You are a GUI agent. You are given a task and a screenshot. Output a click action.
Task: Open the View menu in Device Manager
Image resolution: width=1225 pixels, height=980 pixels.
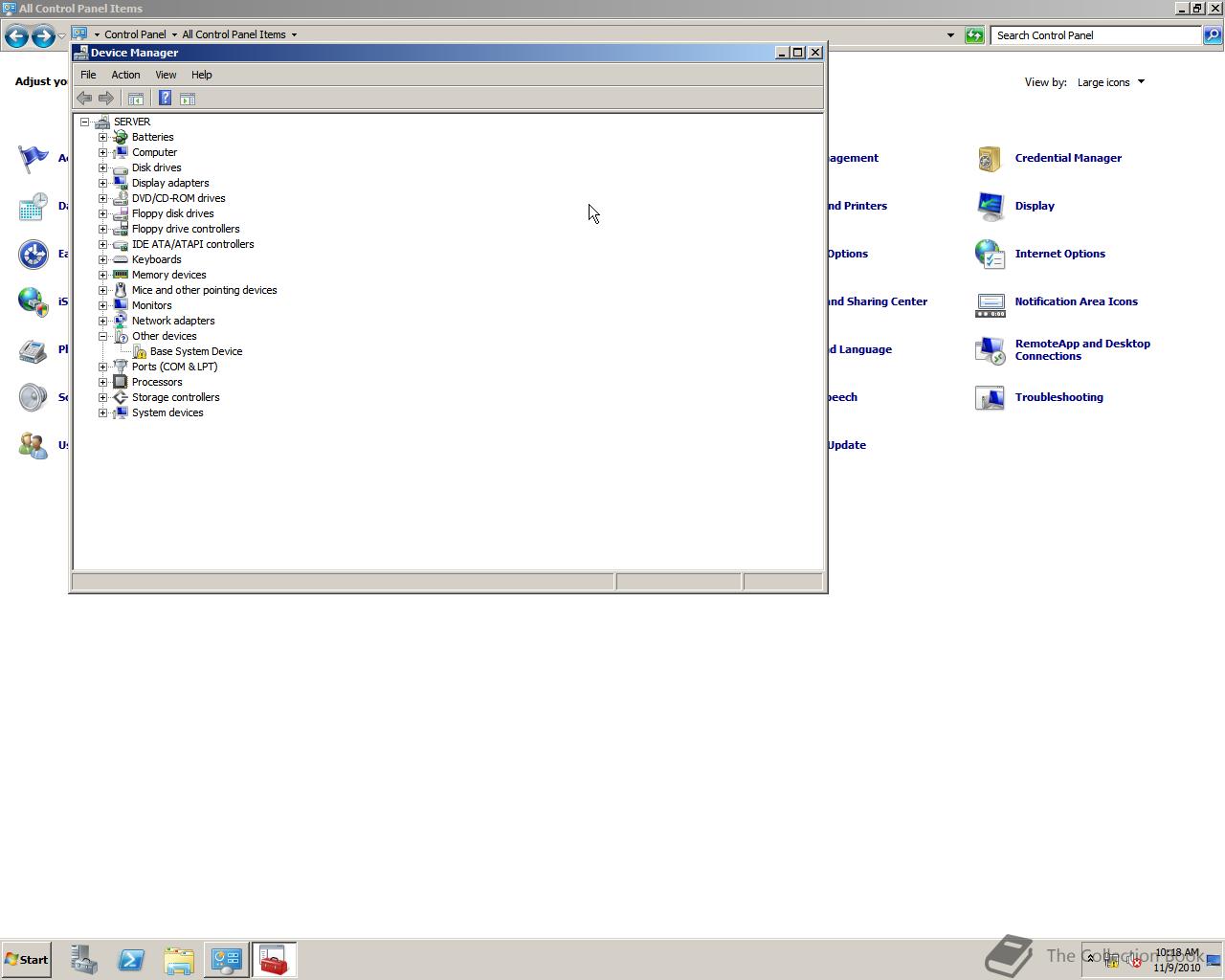[x=166, y=75]
